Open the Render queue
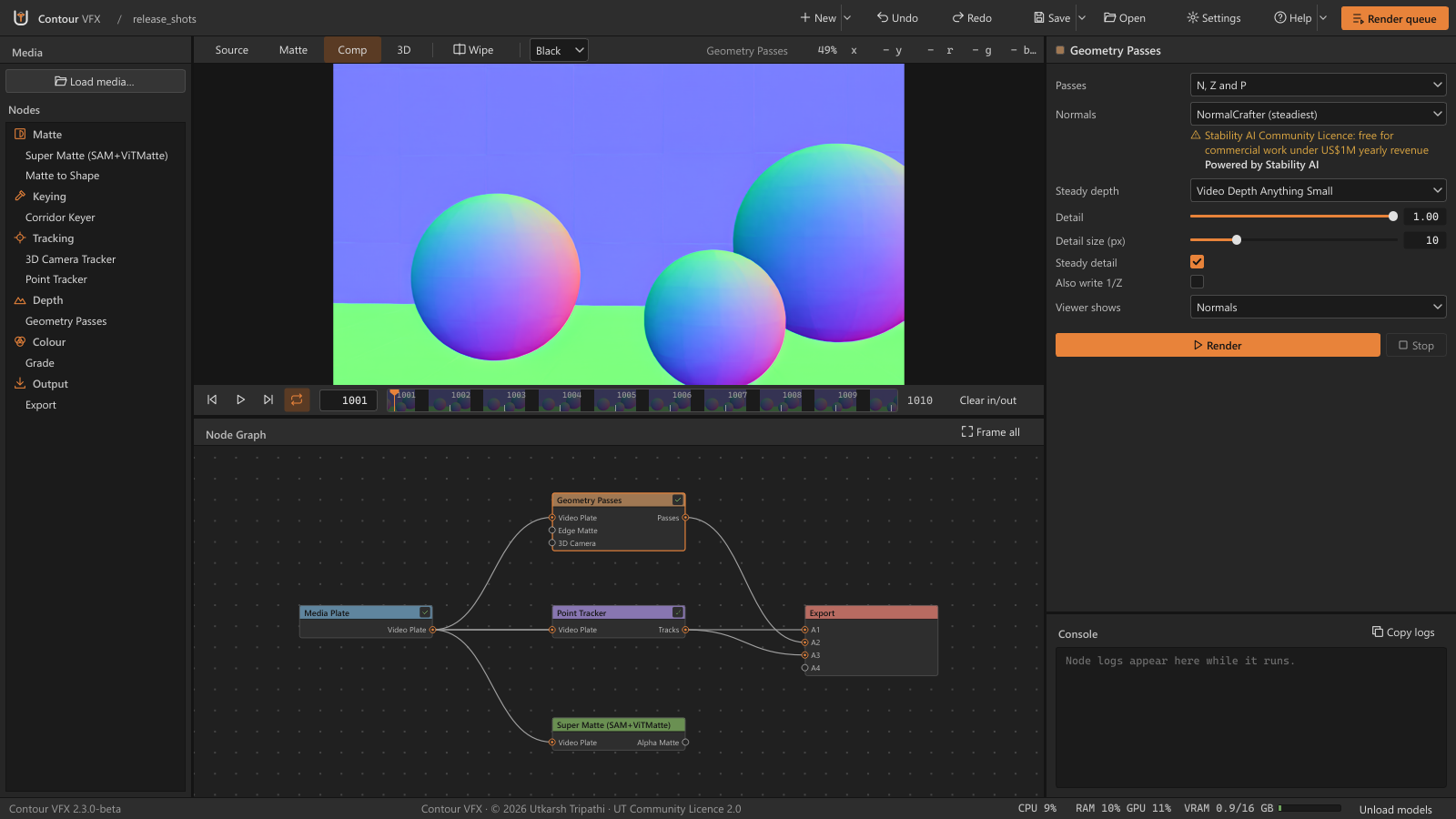The image size is (1456, 819). point(1394,18)
